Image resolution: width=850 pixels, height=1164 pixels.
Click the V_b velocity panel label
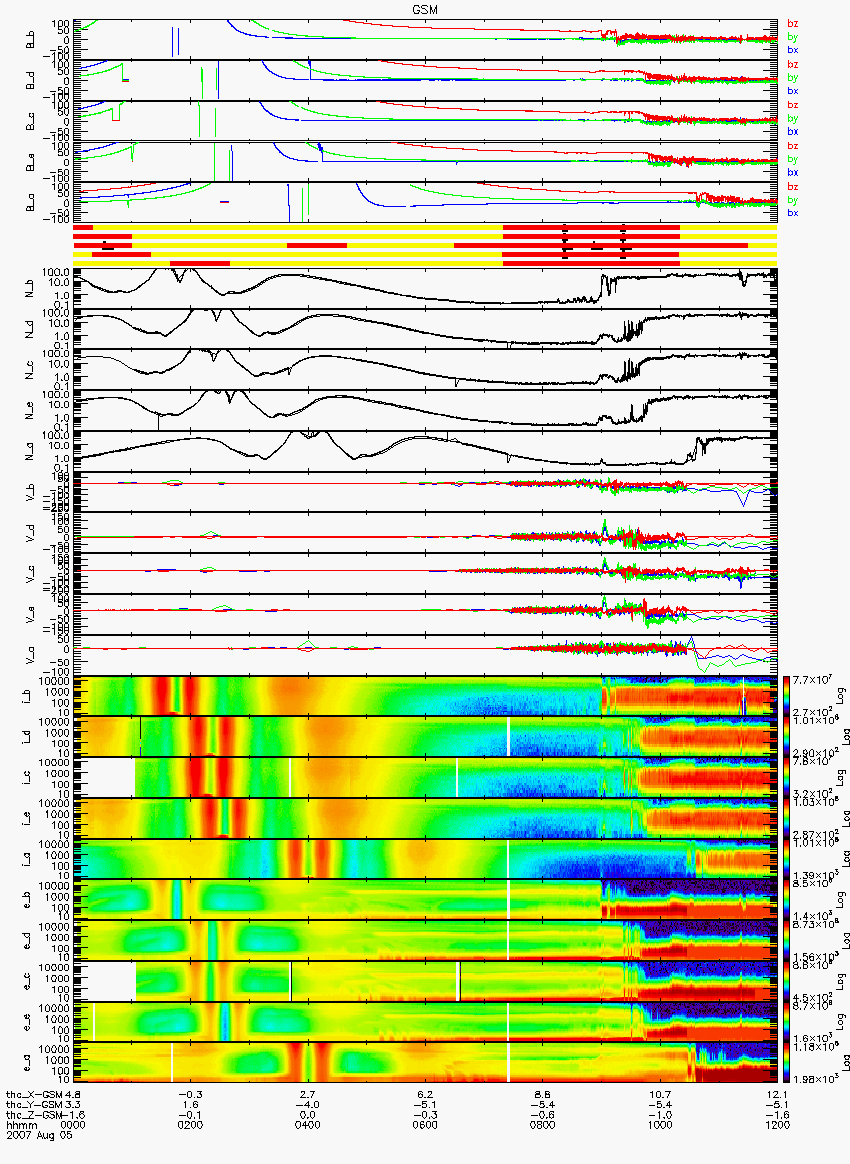(30, 491)
